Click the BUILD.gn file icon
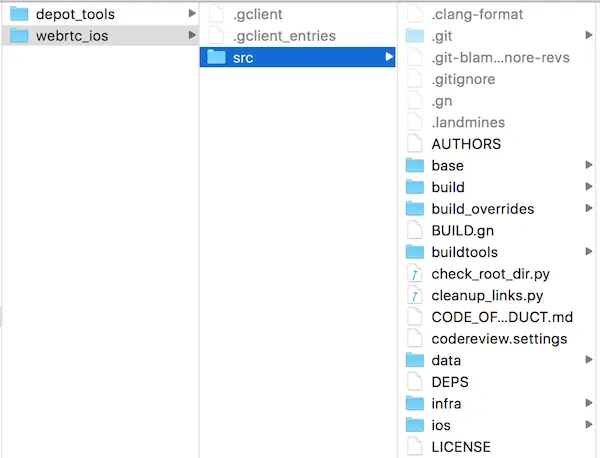Screen dimensions: 600x458 coord(415,230)
